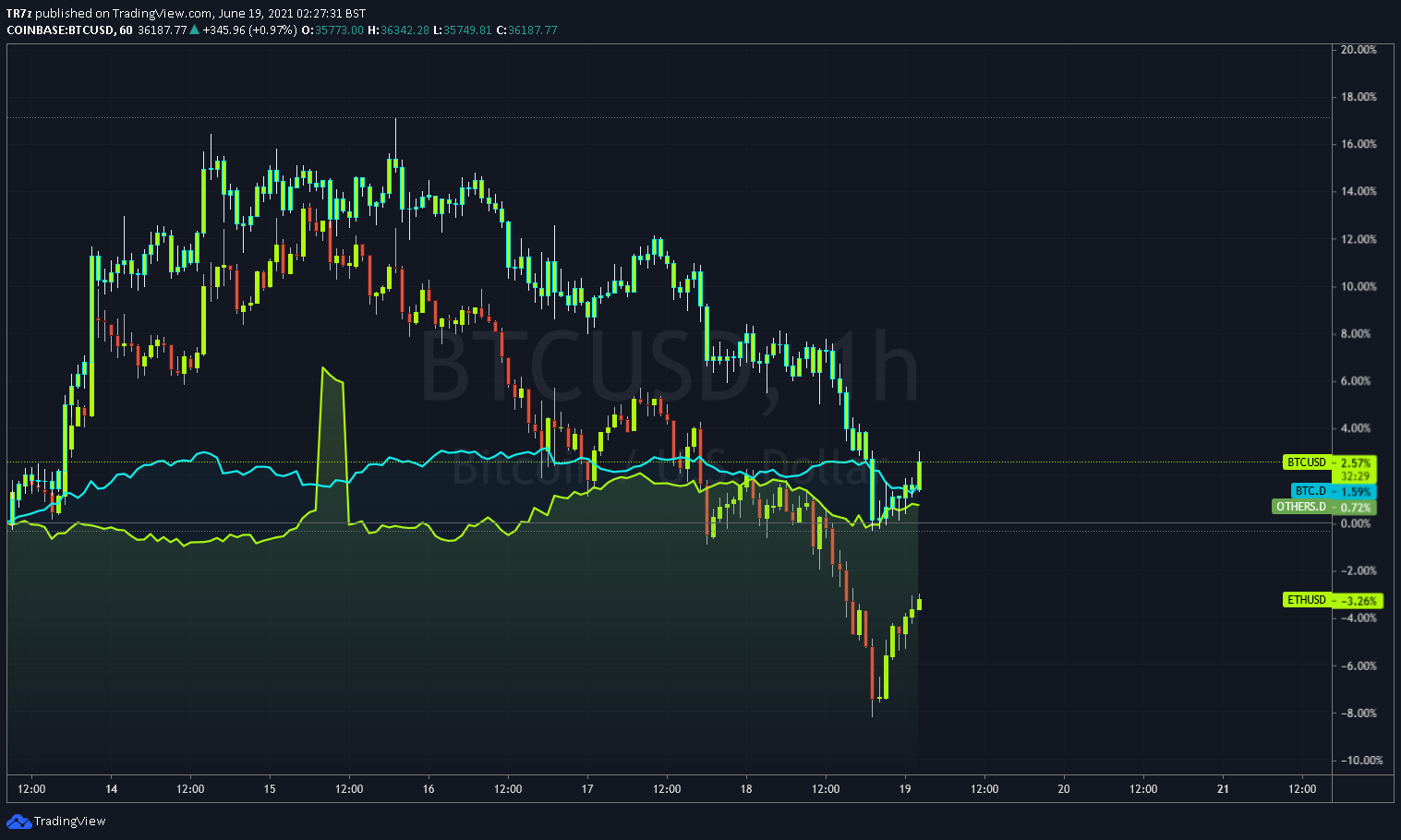Click the -2.00% price axis tick
The image size is (1401, 840).
[1359, 570]
